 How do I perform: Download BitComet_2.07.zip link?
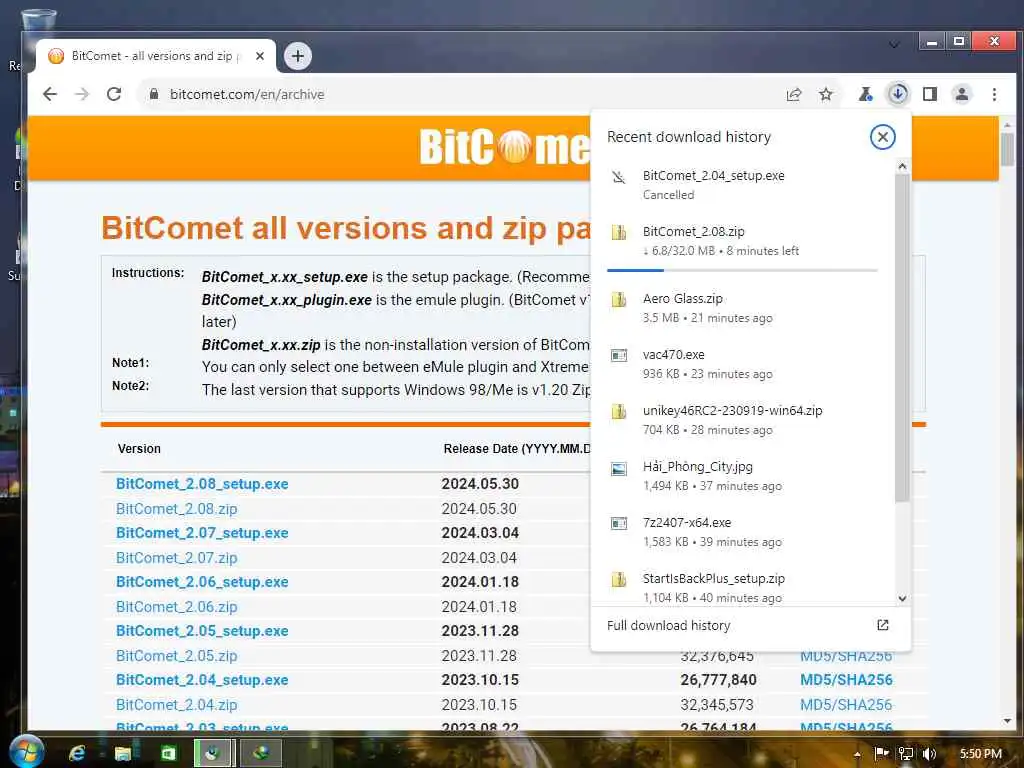176,558
